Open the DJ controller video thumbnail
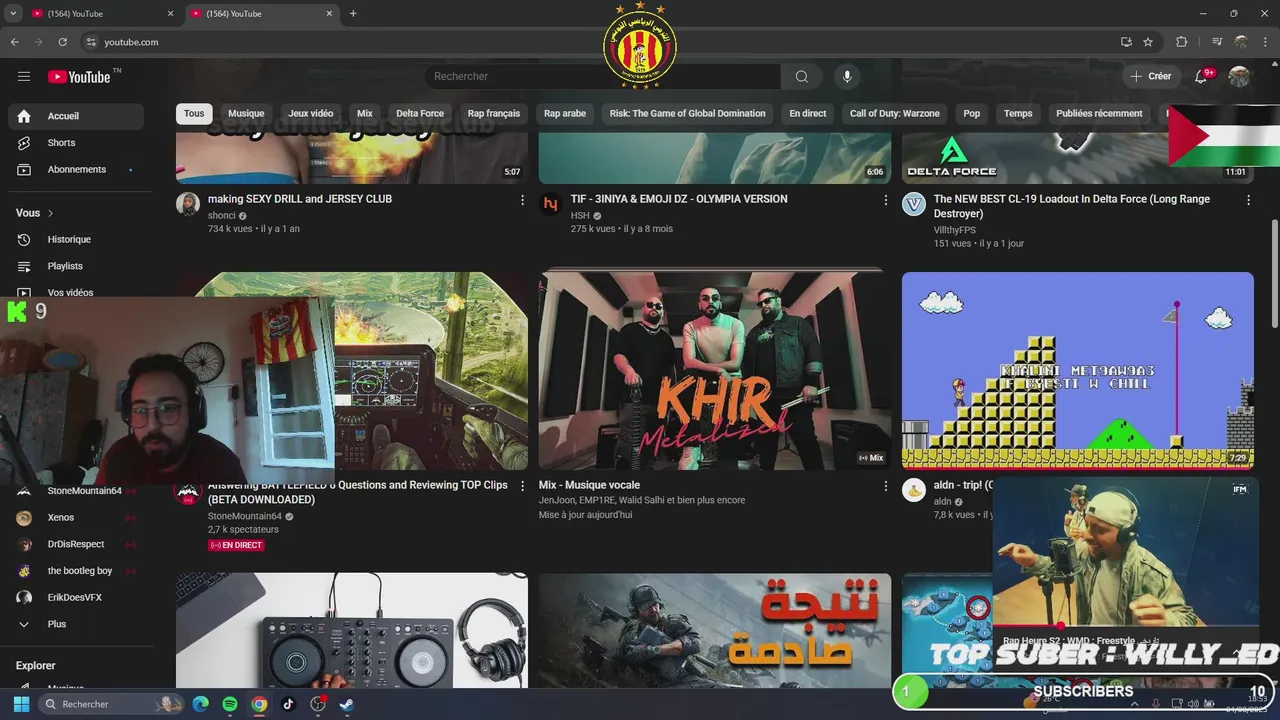Image resolution: width=1280 pixels, height=720 pixels. pyautogui.click(x=352, y=630)
